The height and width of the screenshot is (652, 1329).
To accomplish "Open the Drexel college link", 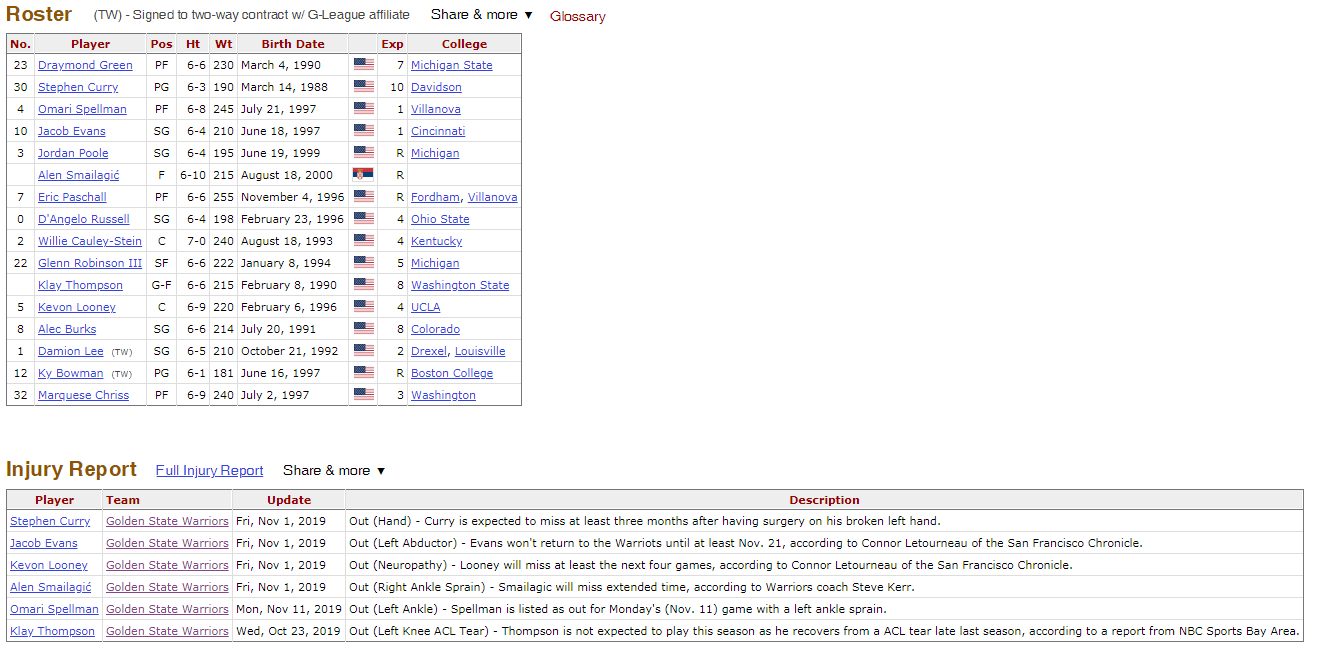I will point(429,351).
